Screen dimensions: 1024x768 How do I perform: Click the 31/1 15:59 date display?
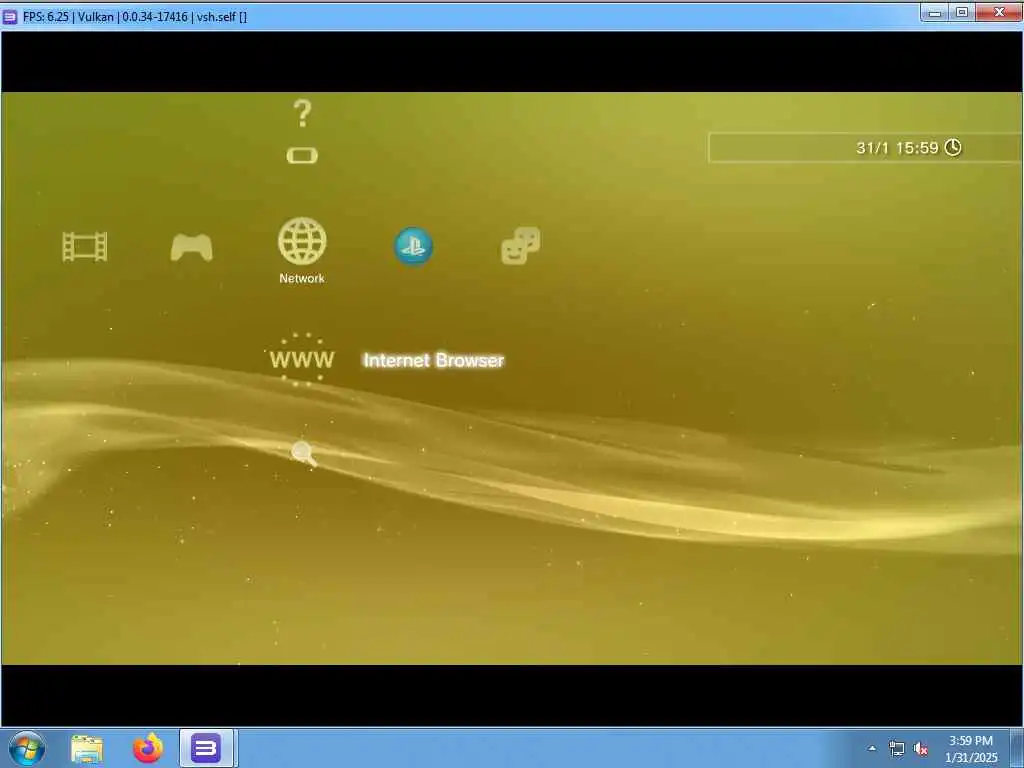(x=897, y=148)
